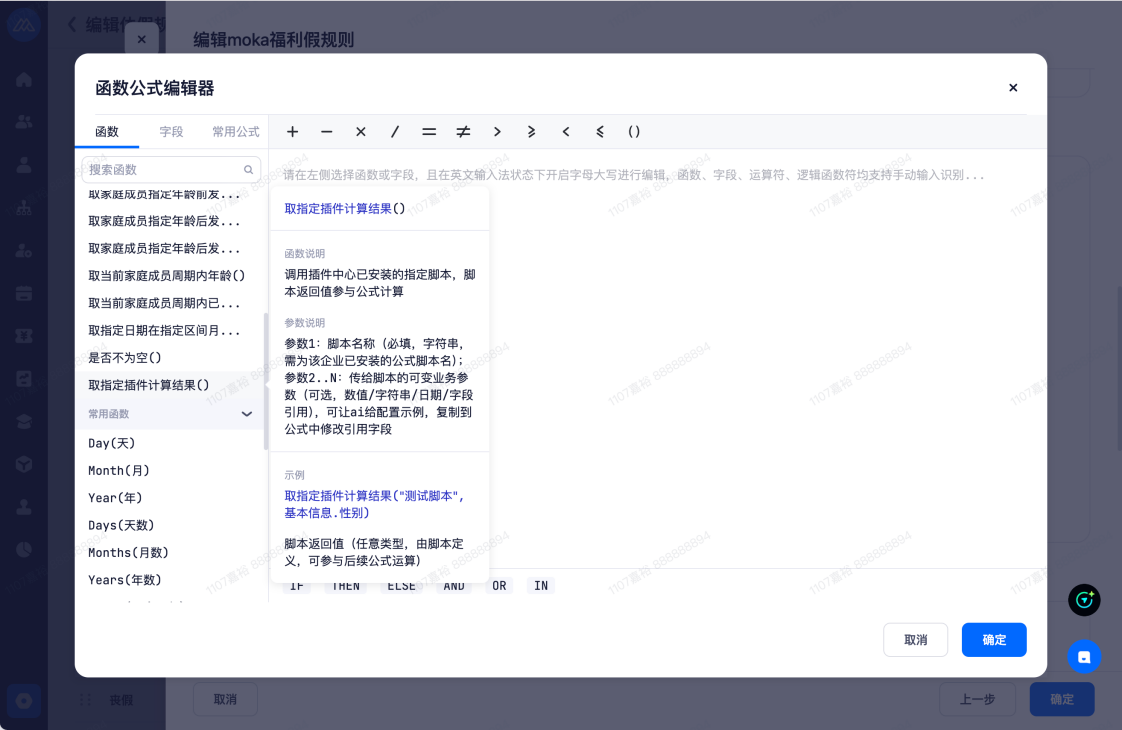
Task: Select the Day(天) function
Action: [x=111, y=443]
